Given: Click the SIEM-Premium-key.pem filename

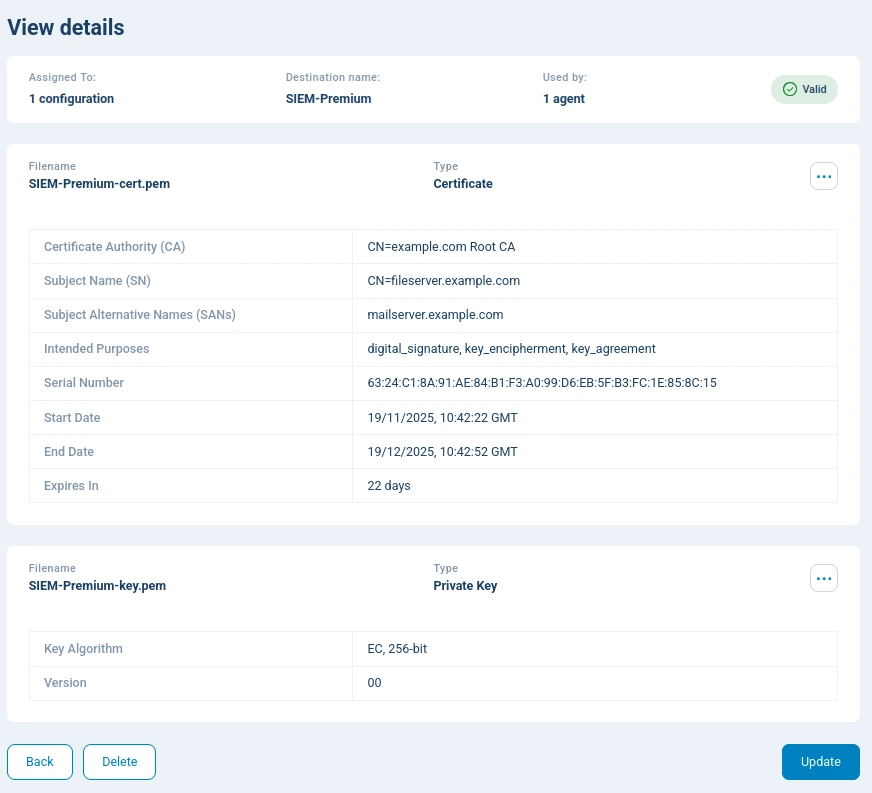Looking at the screenshot, I should 97,586.
